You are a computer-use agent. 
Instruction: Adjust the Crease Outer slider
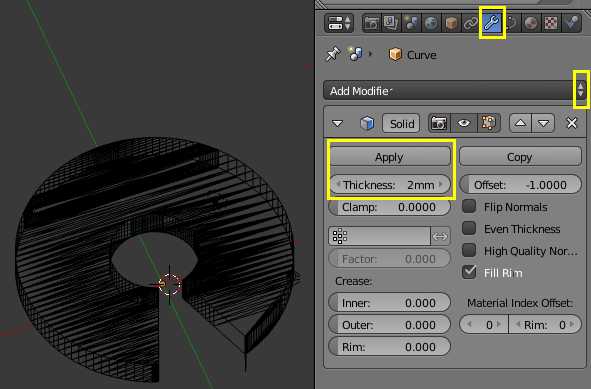[390, 325]
